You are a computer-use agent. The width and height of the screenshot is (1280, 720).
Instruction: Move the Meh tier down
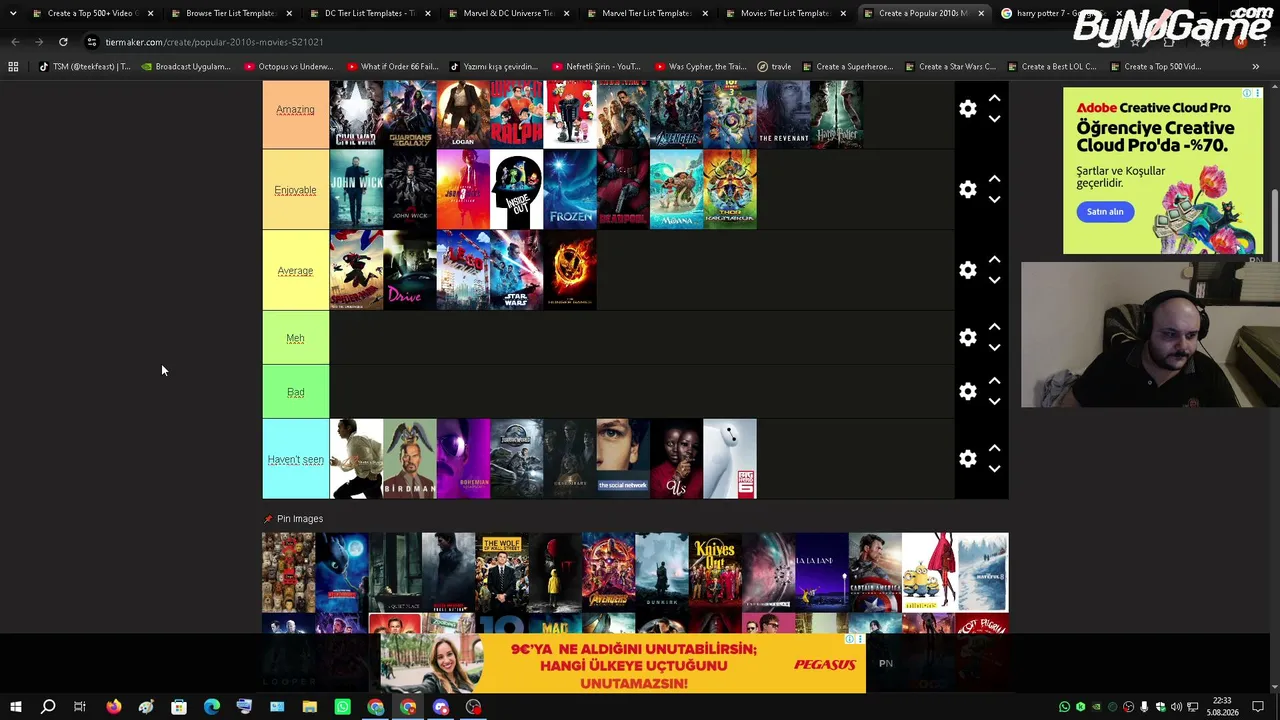[994, 347]
